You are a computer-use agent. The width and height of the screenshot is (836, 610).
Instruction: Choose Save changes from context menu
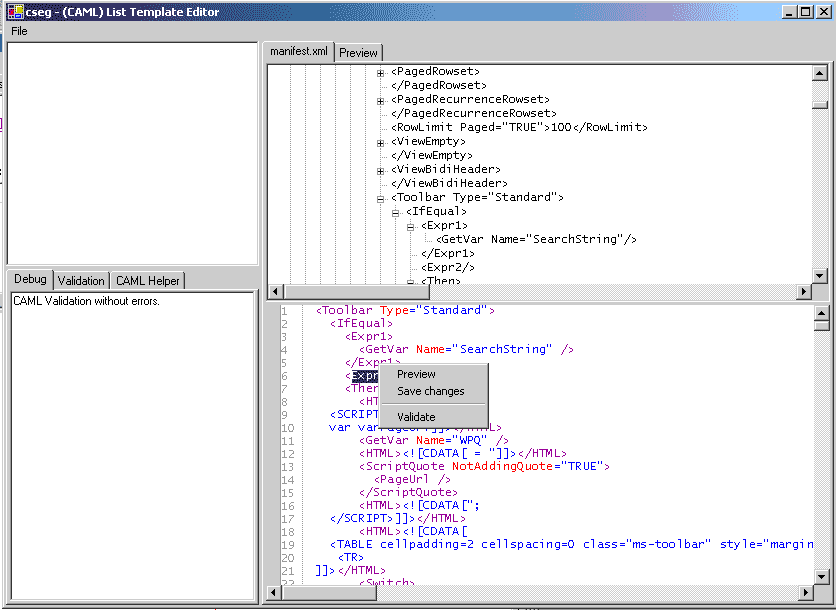pyautogui.click(x=431, y=391)
